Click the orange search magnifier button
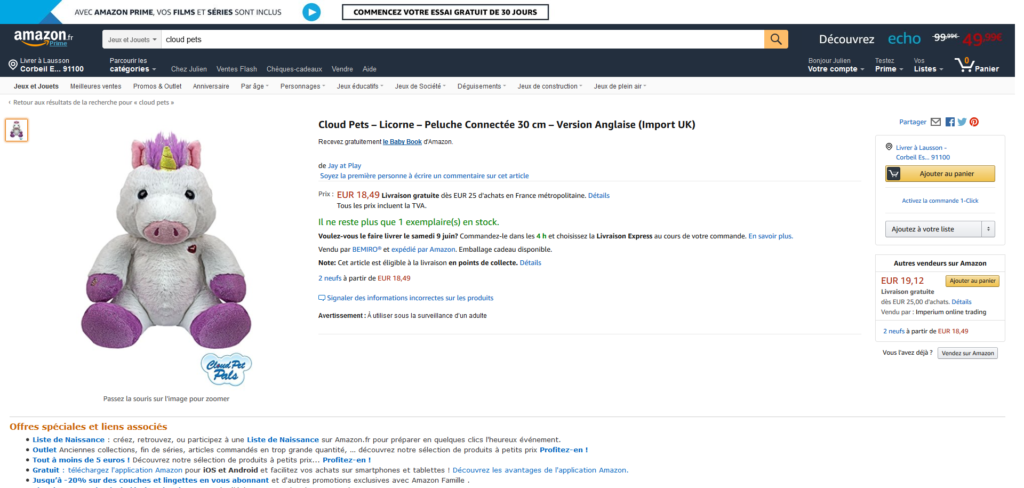 pos(776,39)
